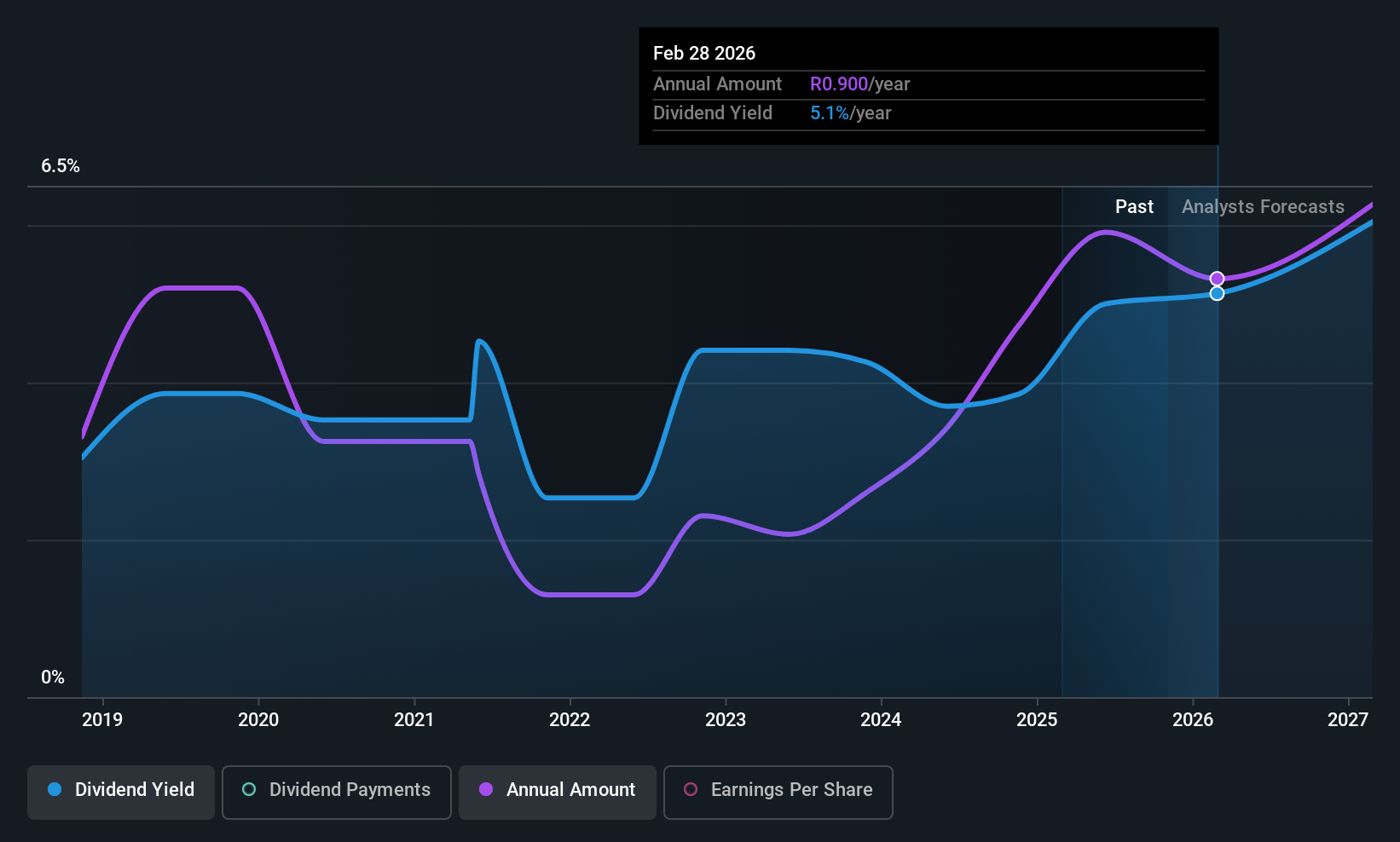Click the 'Dividend Yield' tooltip row label
The image size is (1400, 842).
[713, 113]
